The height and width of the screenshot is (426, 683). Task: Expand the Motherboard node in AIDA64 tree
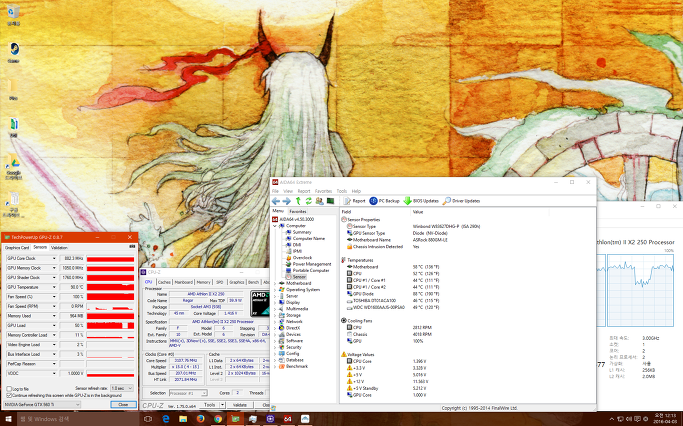pos(275,284)
